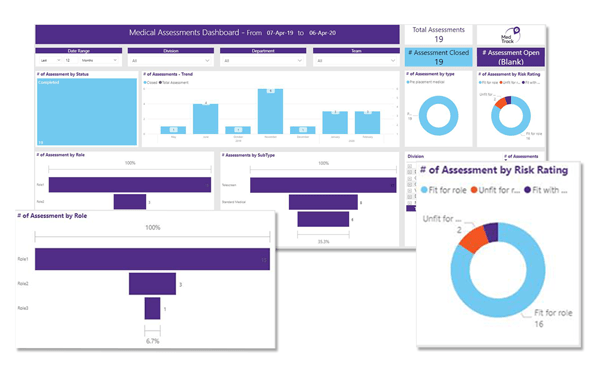Toggle the 'Unfit for r...' legend in enlarged Risk card
This screenshot has height=377, width=600.
point(495,190)
